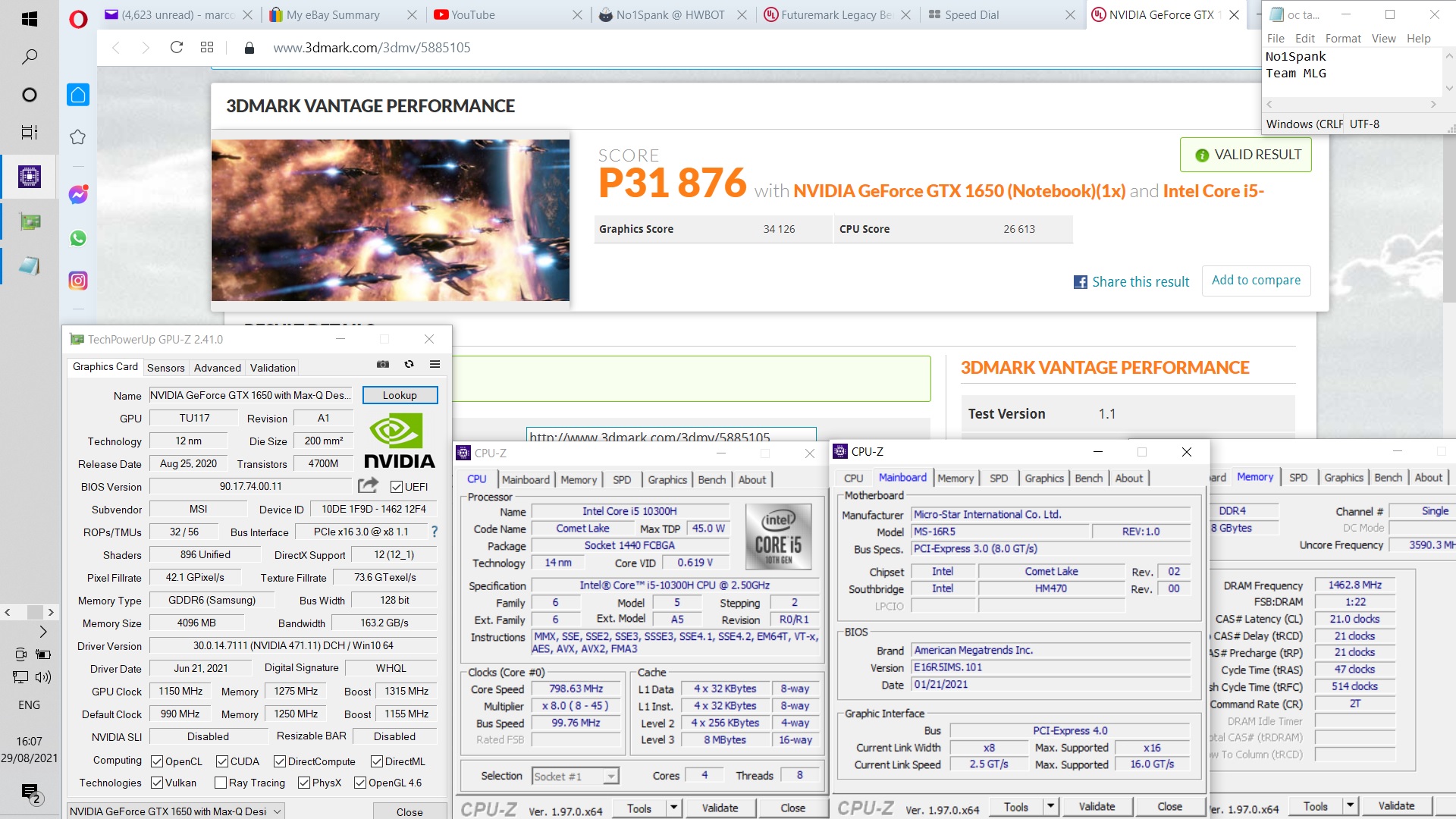Open Notepad Format menu
The height and width of the screenshot is (819, 1456).
(1343, 38)
